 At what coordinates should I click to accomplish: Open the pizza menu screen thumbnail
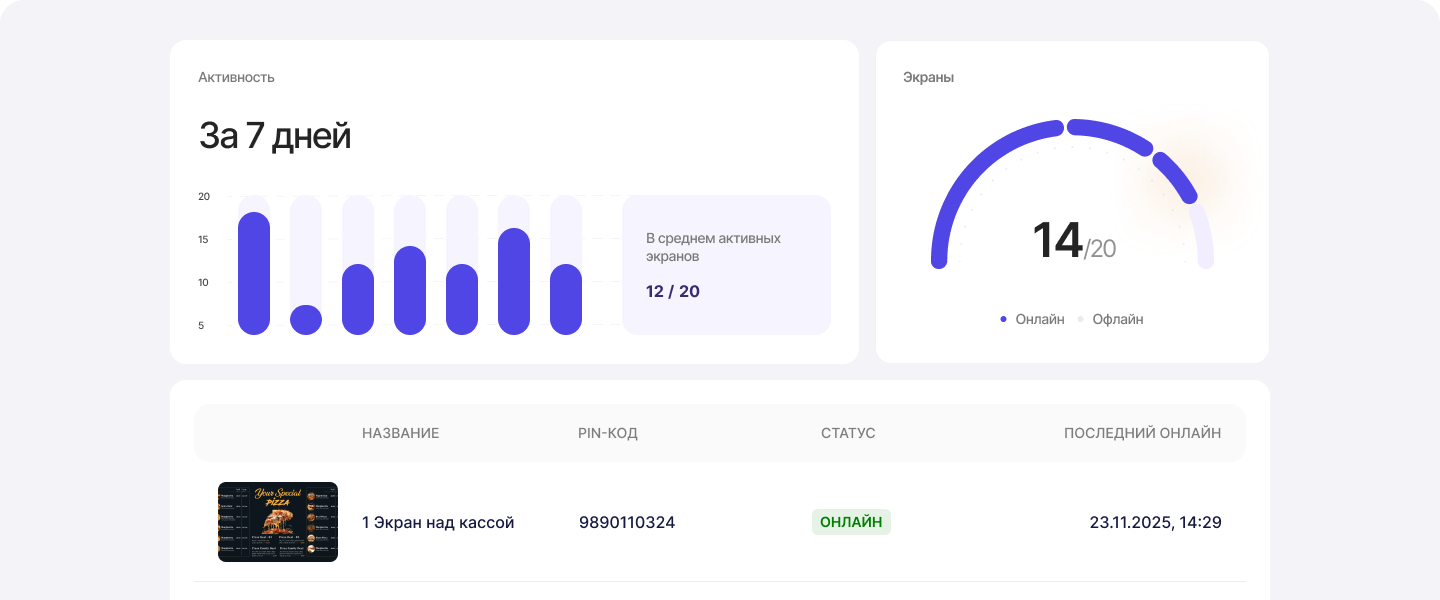278,522
